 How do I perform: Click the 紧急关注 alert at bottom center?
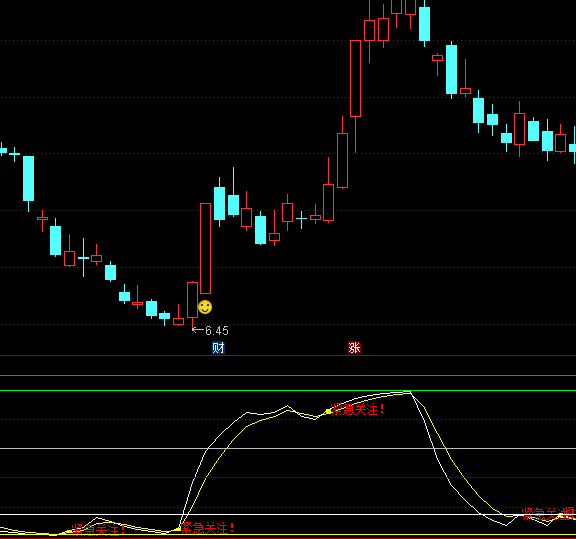(208, 529)
